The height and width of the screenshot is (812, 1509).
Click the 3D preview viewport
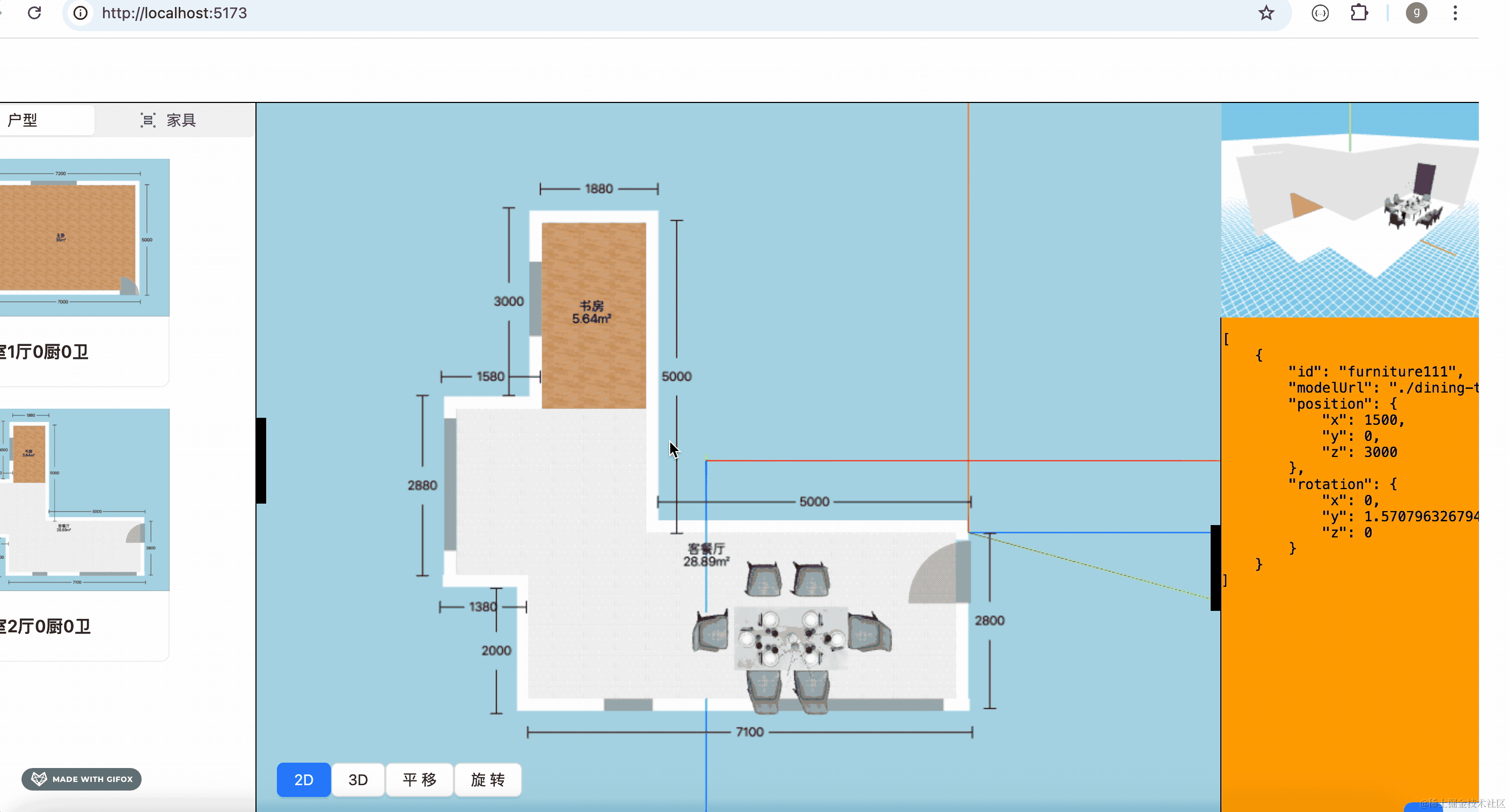1349,210
